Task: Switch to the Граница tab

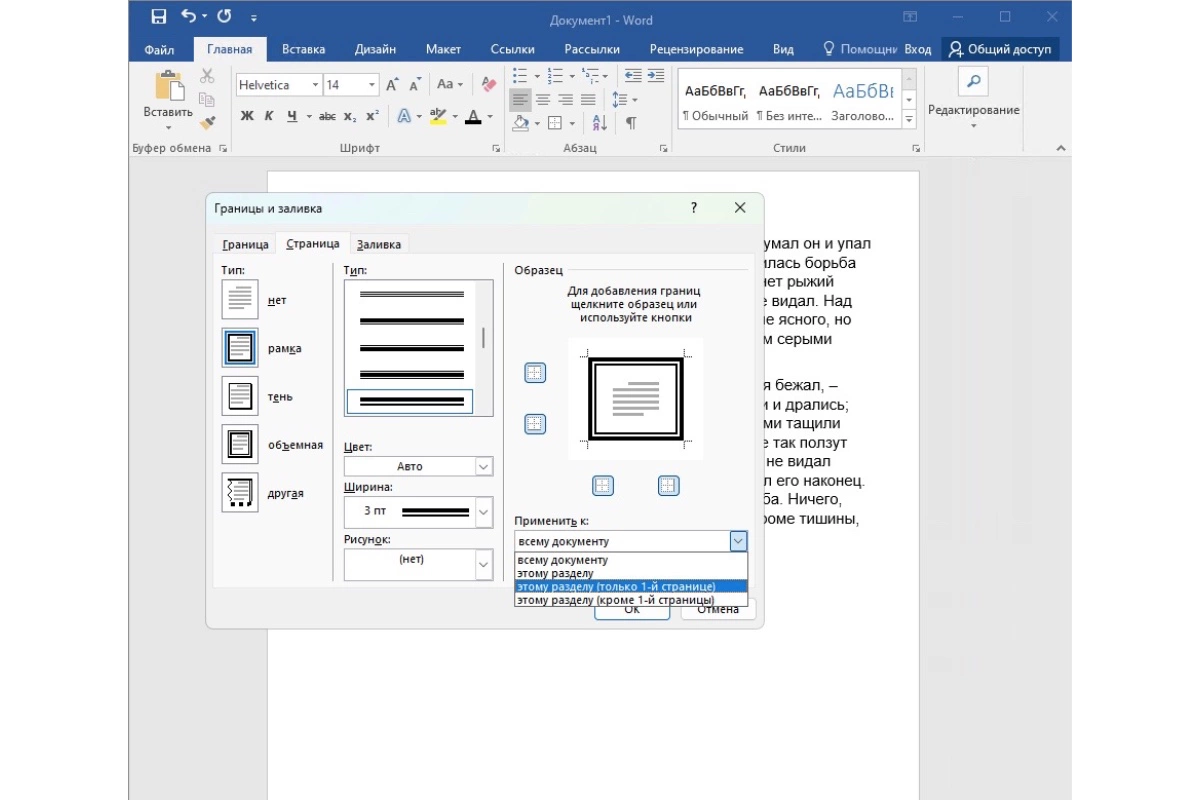Action: coord(245,245)
